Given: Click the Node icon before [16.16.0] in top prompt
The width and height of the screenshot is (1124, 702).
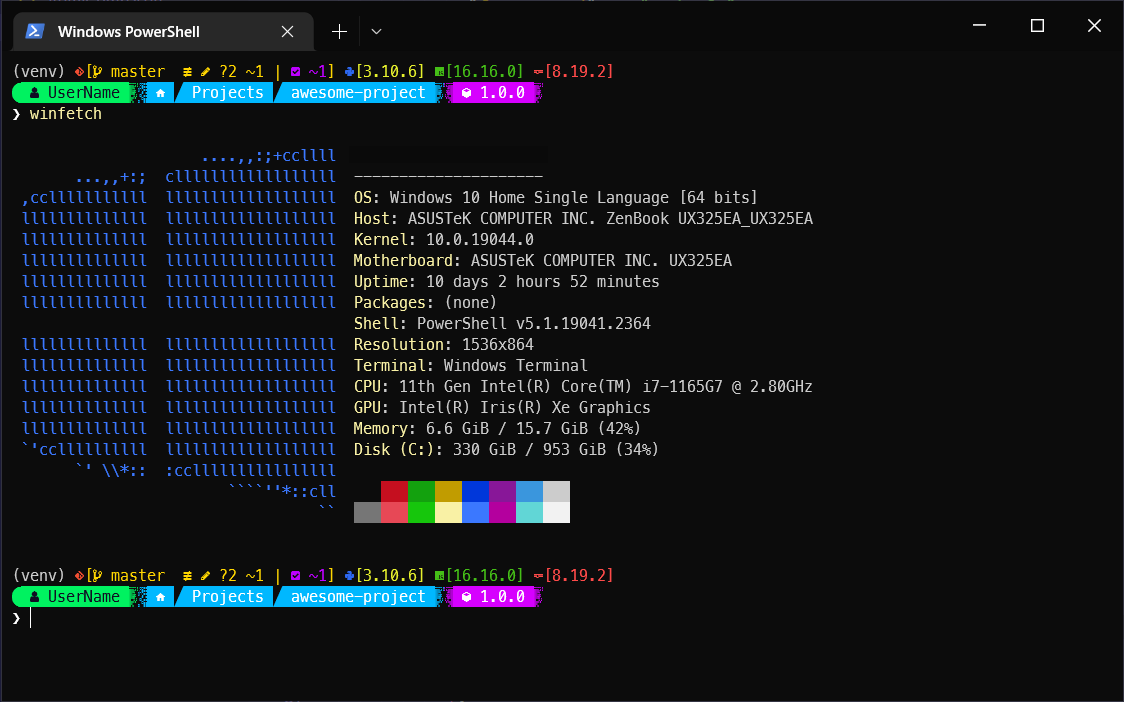Looking at the screenshot, I should [439, 72].
